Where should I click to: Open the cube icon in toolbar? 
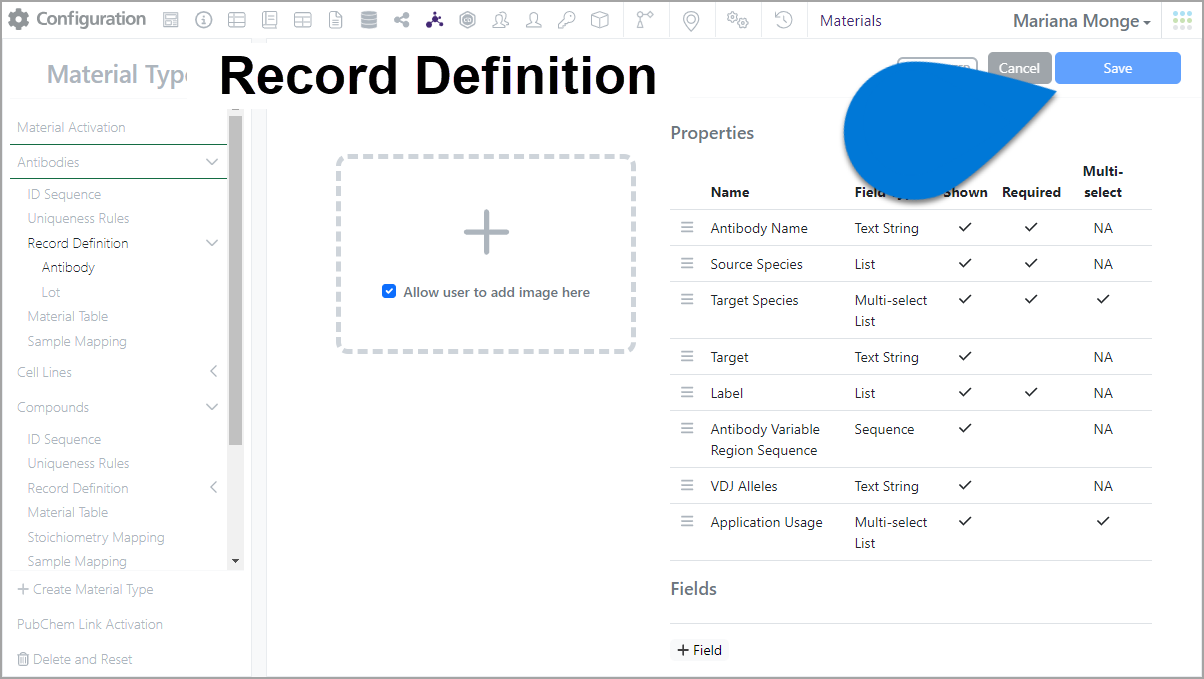[x=599, y=20]
